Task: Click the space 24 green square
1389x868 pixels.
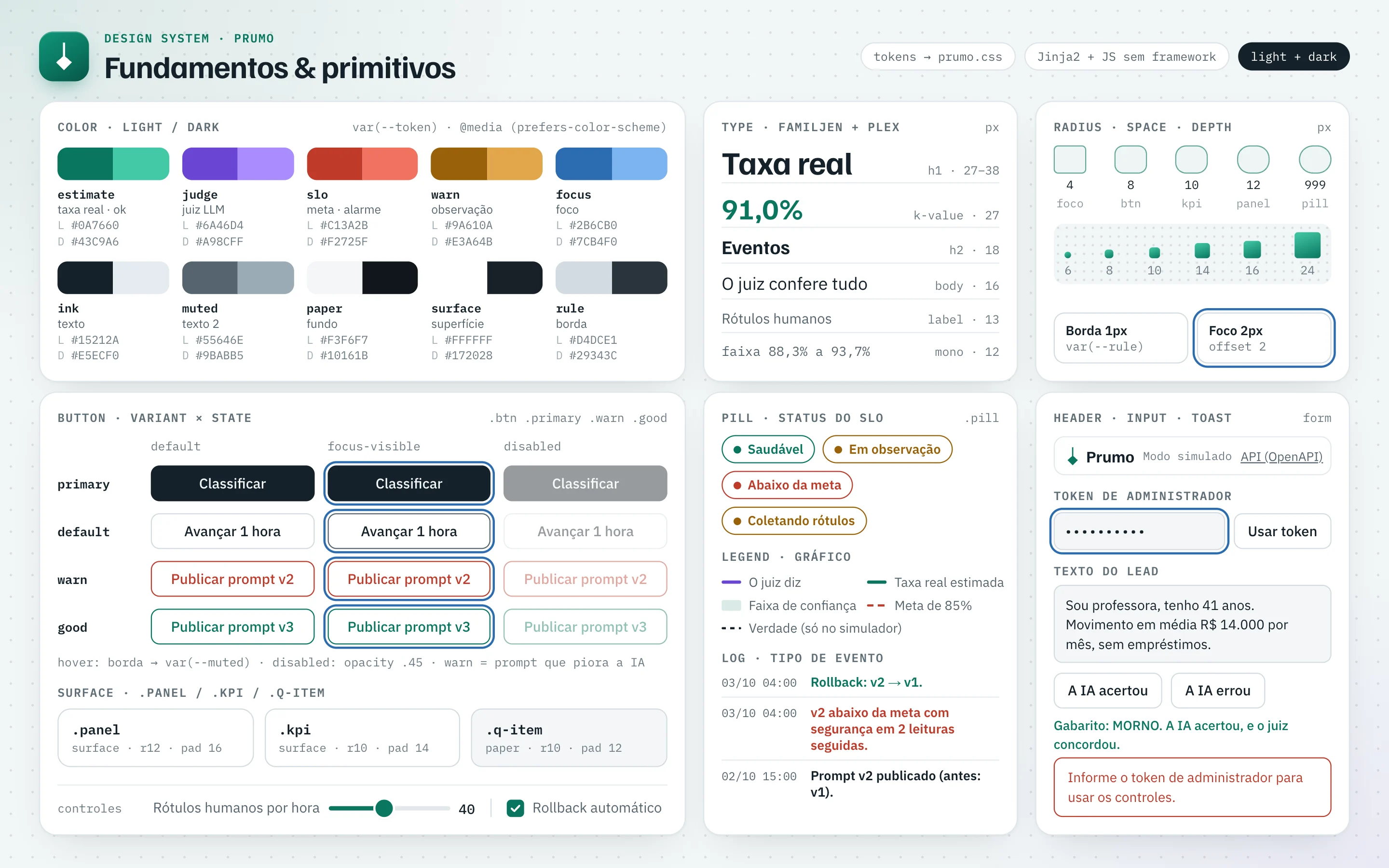Action: click(1307, 245)
